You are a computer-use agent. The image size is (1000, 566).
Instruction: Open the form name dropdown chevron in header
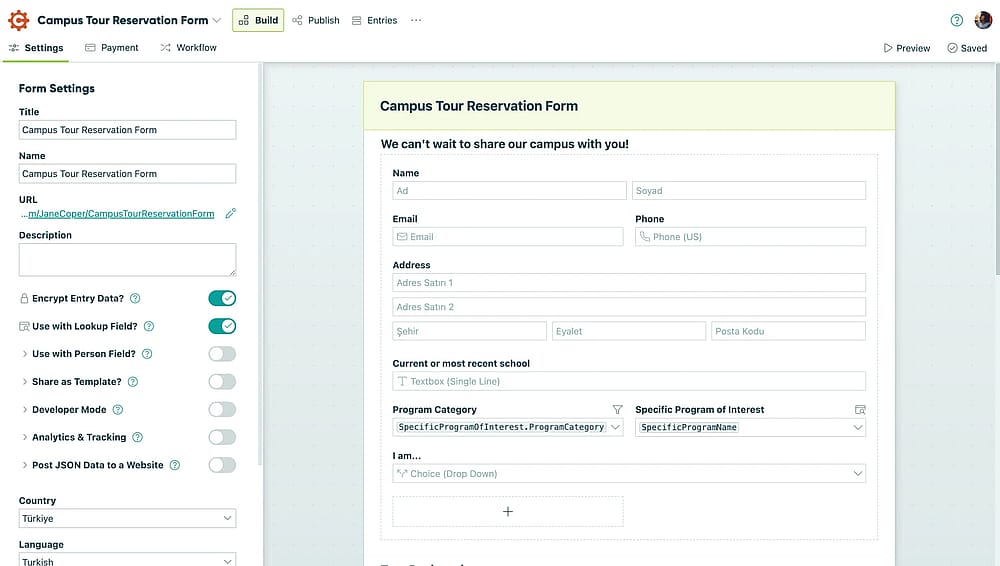click(217, 20)
